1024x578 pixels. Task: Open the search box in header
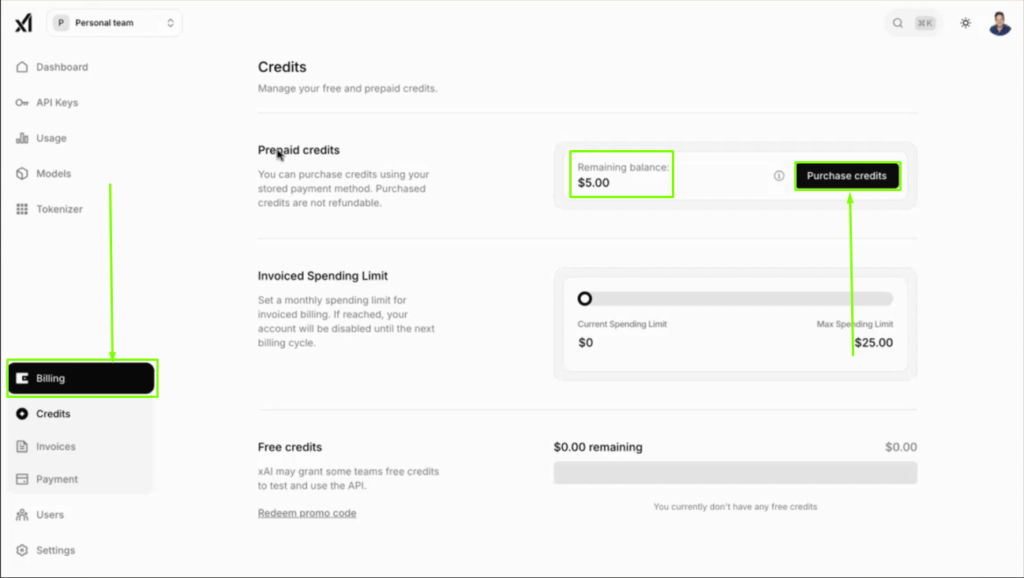[914, 23]
